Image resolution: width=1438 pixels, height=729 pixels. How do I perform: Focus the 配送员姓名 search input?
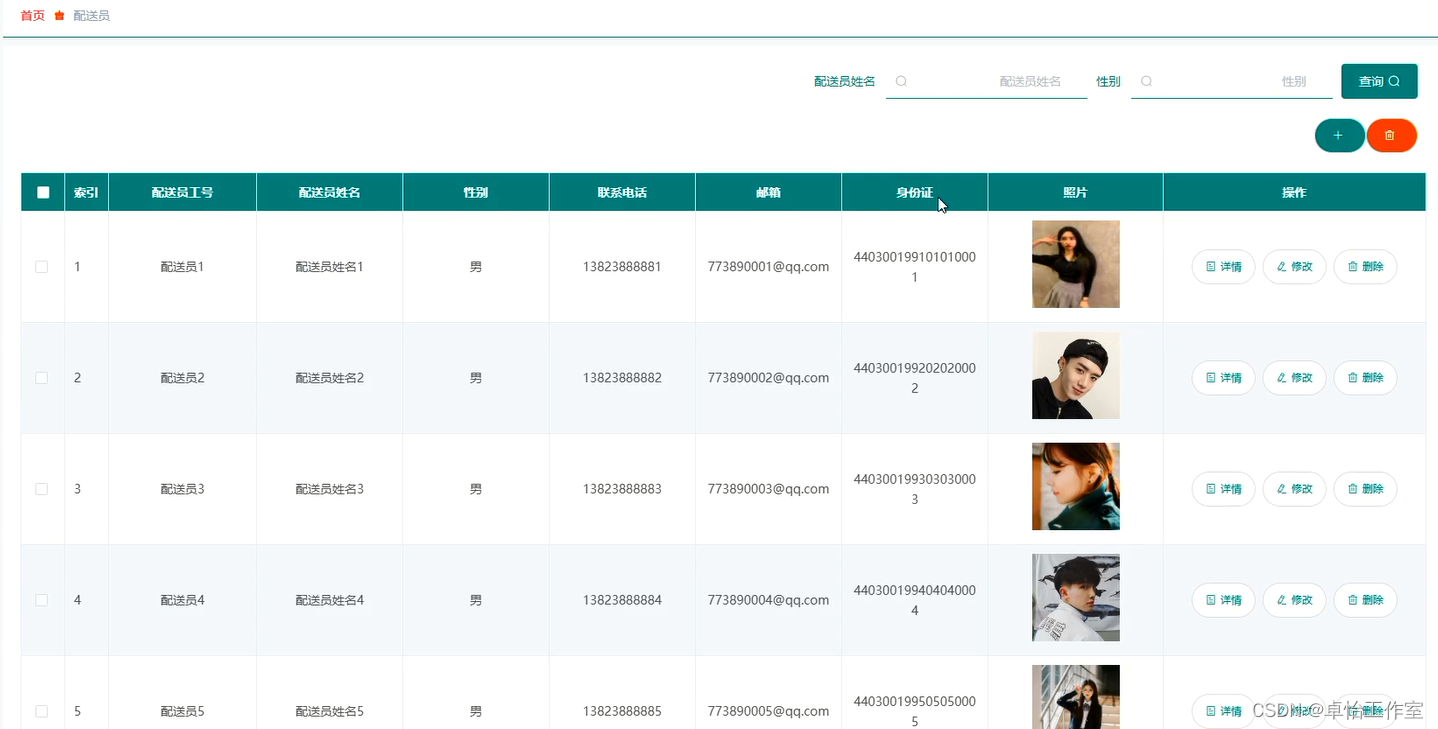tap(986, 82)
